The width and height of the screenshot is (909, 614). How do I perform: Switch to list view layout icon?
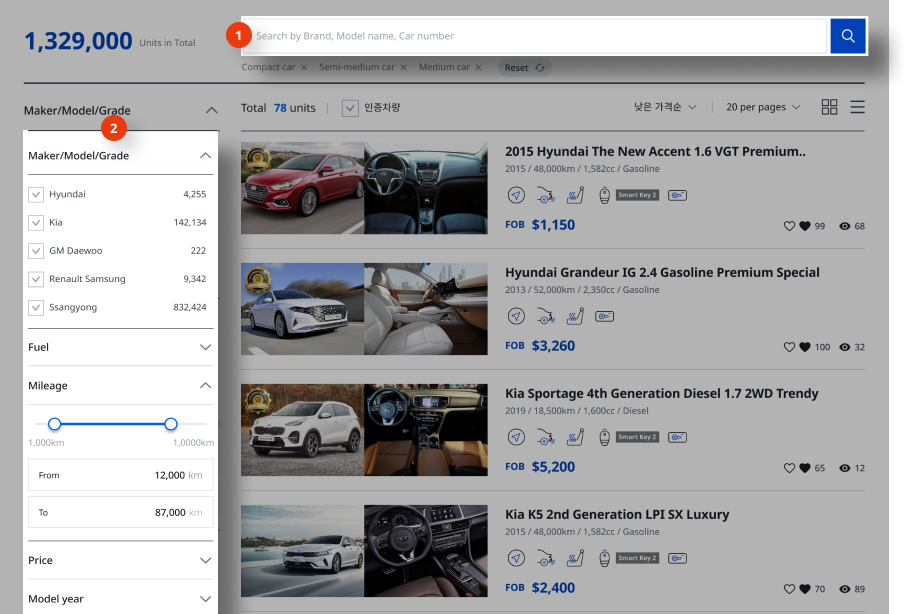click(x=857, y=107)
